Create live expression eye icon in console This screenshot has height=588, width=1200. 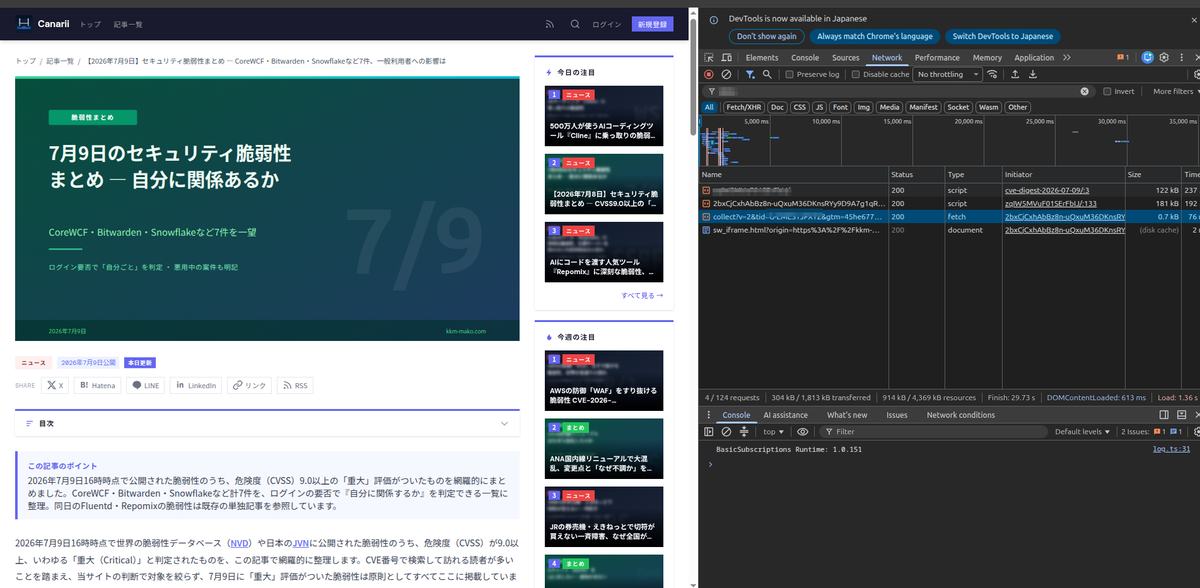point(802,432)
